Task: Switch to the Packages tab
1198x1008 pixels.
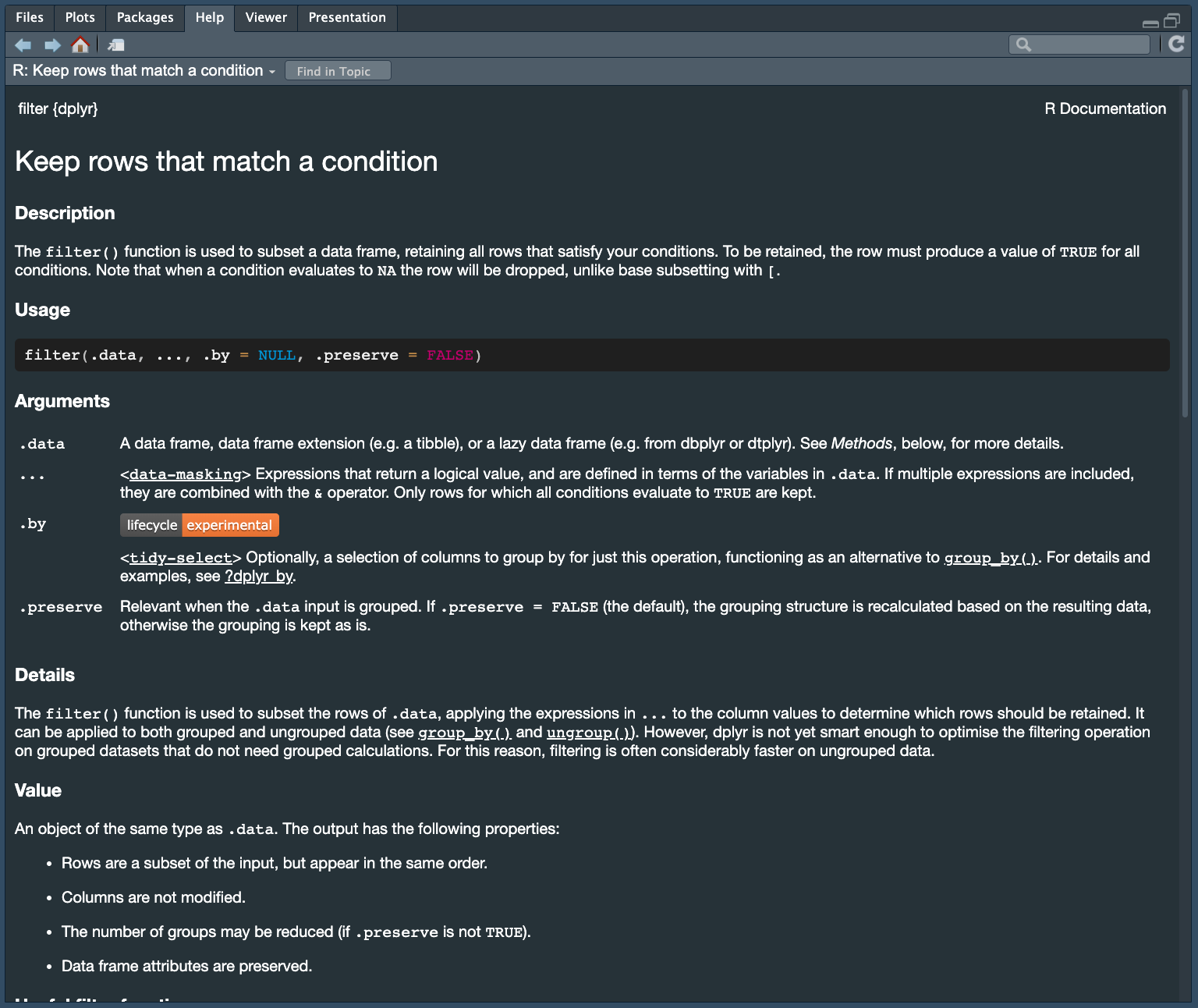Action: tap(145, 17)
